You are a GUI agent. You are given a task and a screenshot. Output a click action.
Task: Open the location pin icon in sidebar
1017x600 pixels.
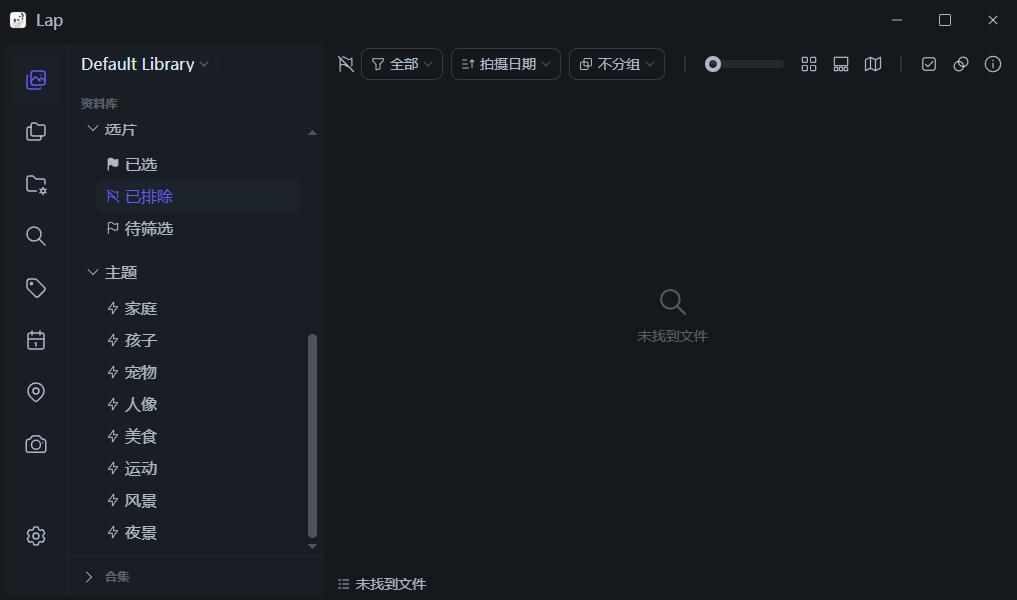36,392
